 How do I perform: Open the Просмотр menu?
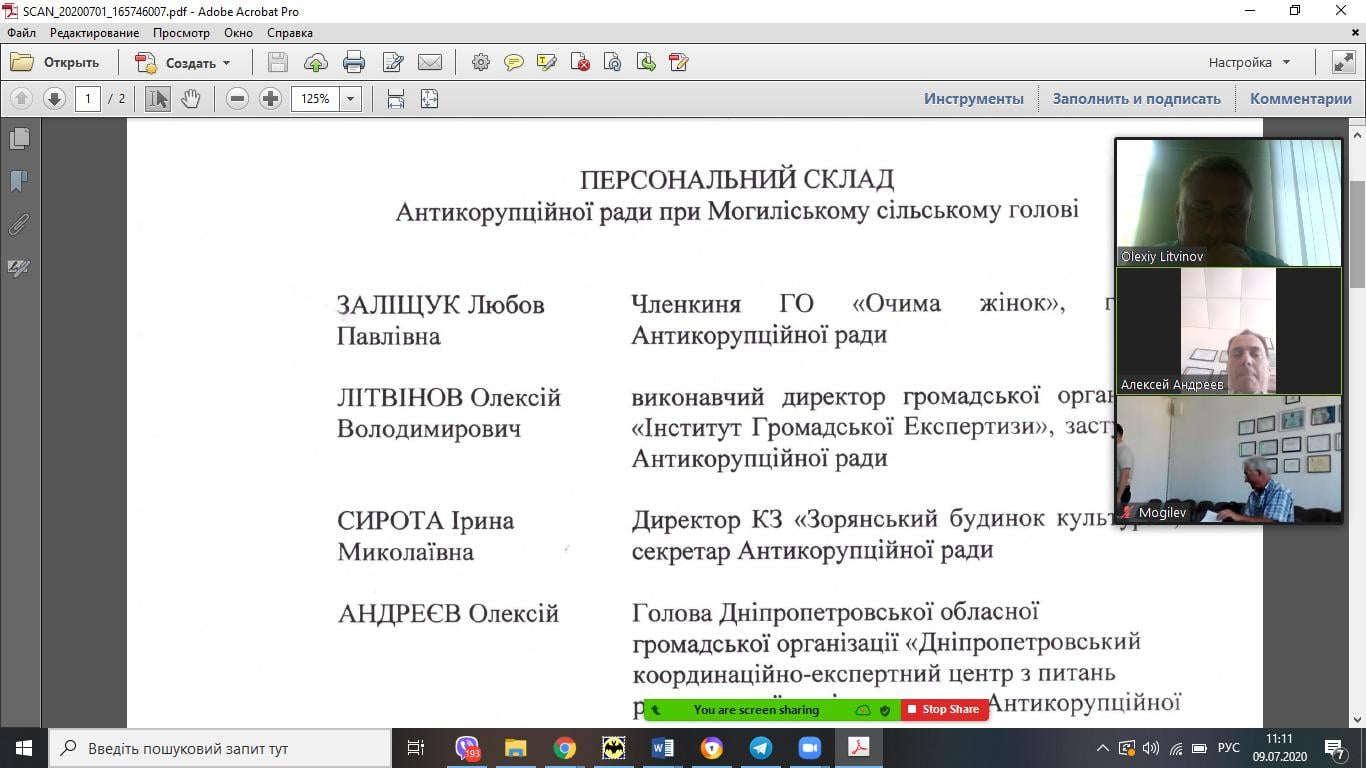(181, 33)
